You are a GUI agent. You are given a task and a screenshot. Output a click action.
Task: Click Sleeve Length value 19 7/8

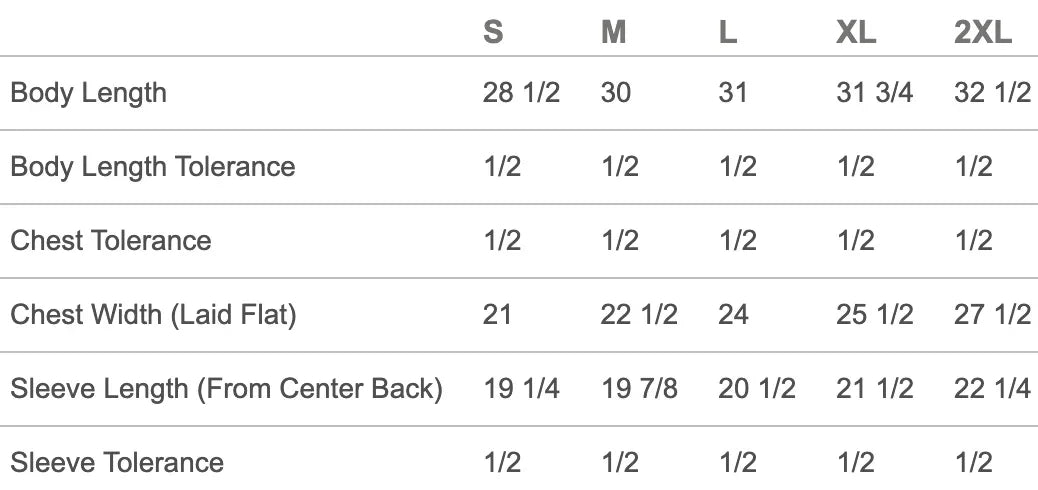point(639,388)
